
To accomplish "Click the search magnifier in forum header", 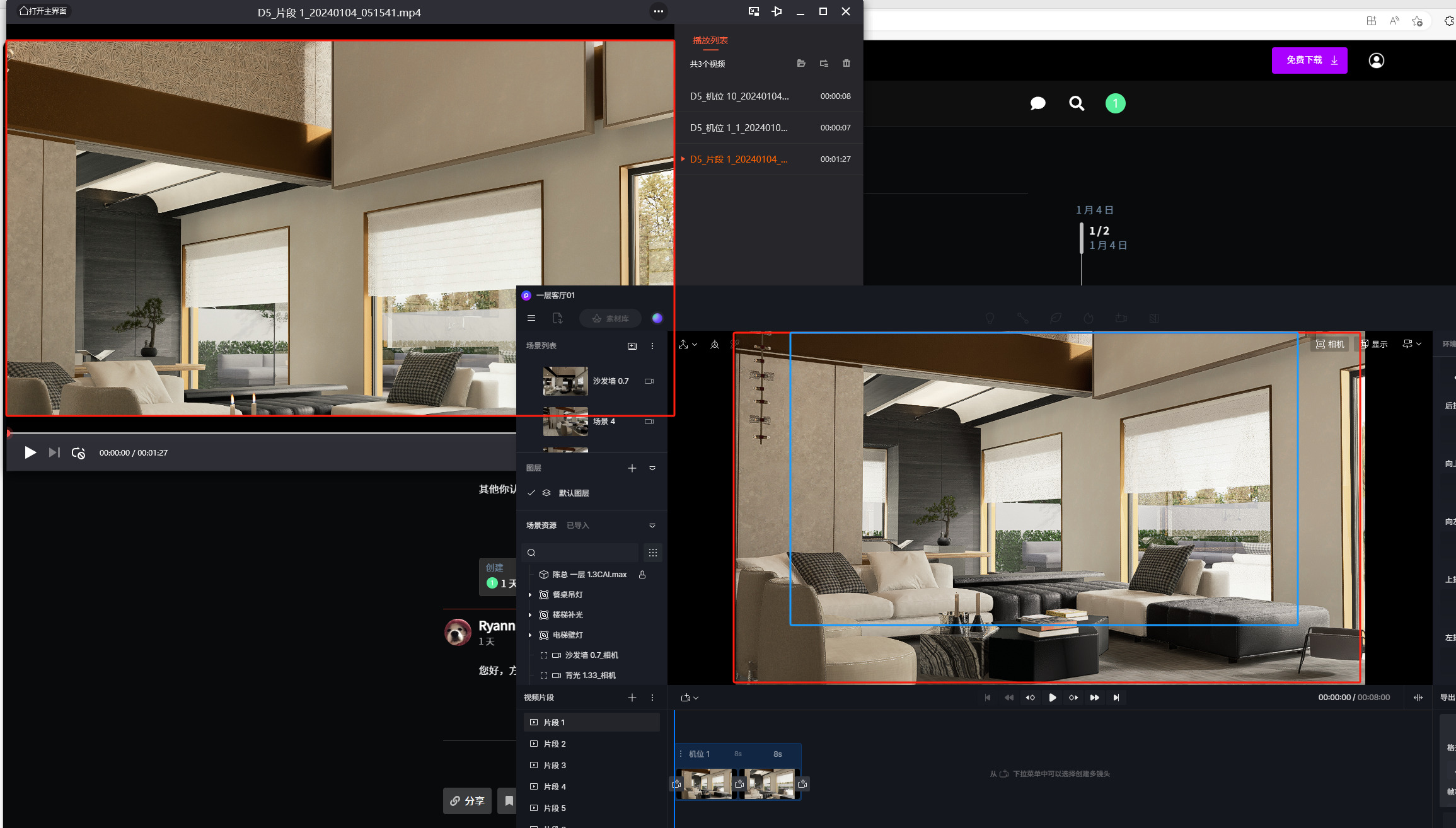I will 1077,103.
